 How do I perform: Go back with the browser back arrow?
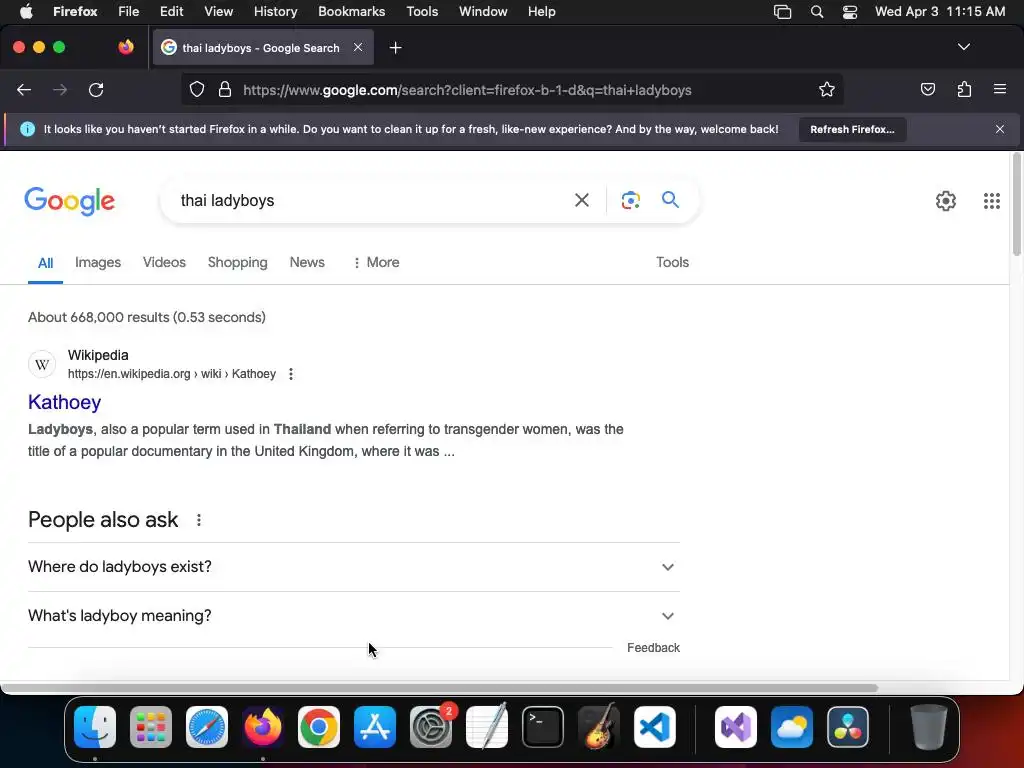(24, 90)
